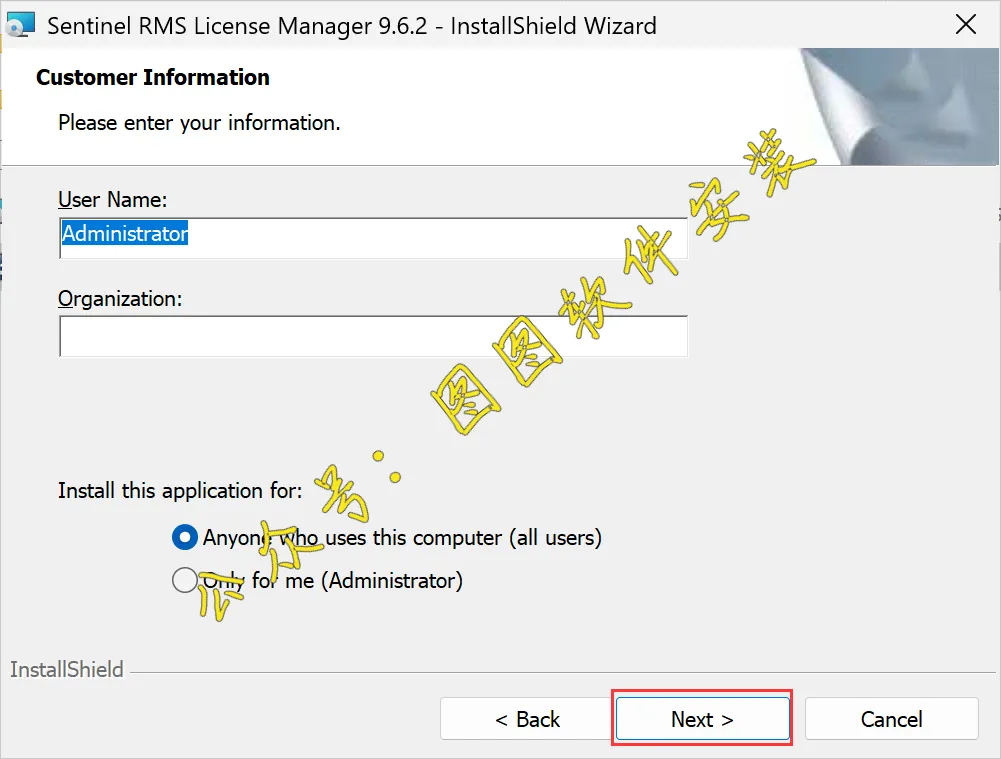Screen dimensions: 1001x759
Task: Click the window title text
Action: click(352, 26)
